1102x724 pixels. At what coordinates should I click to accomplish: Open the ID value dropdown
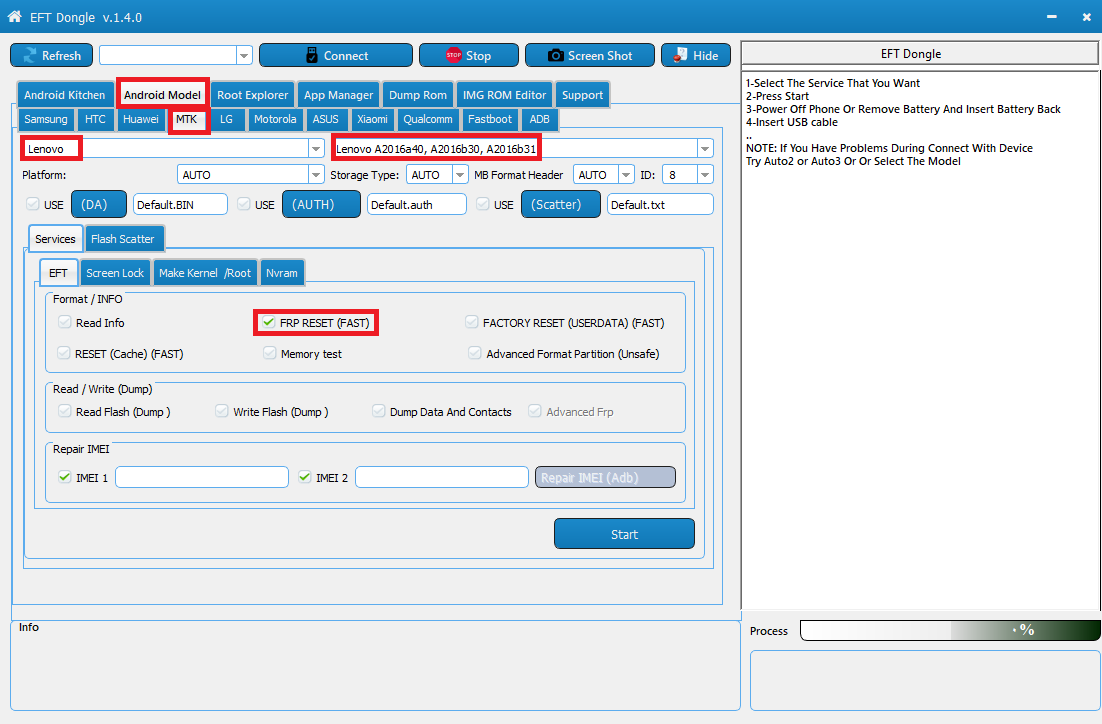705,175
